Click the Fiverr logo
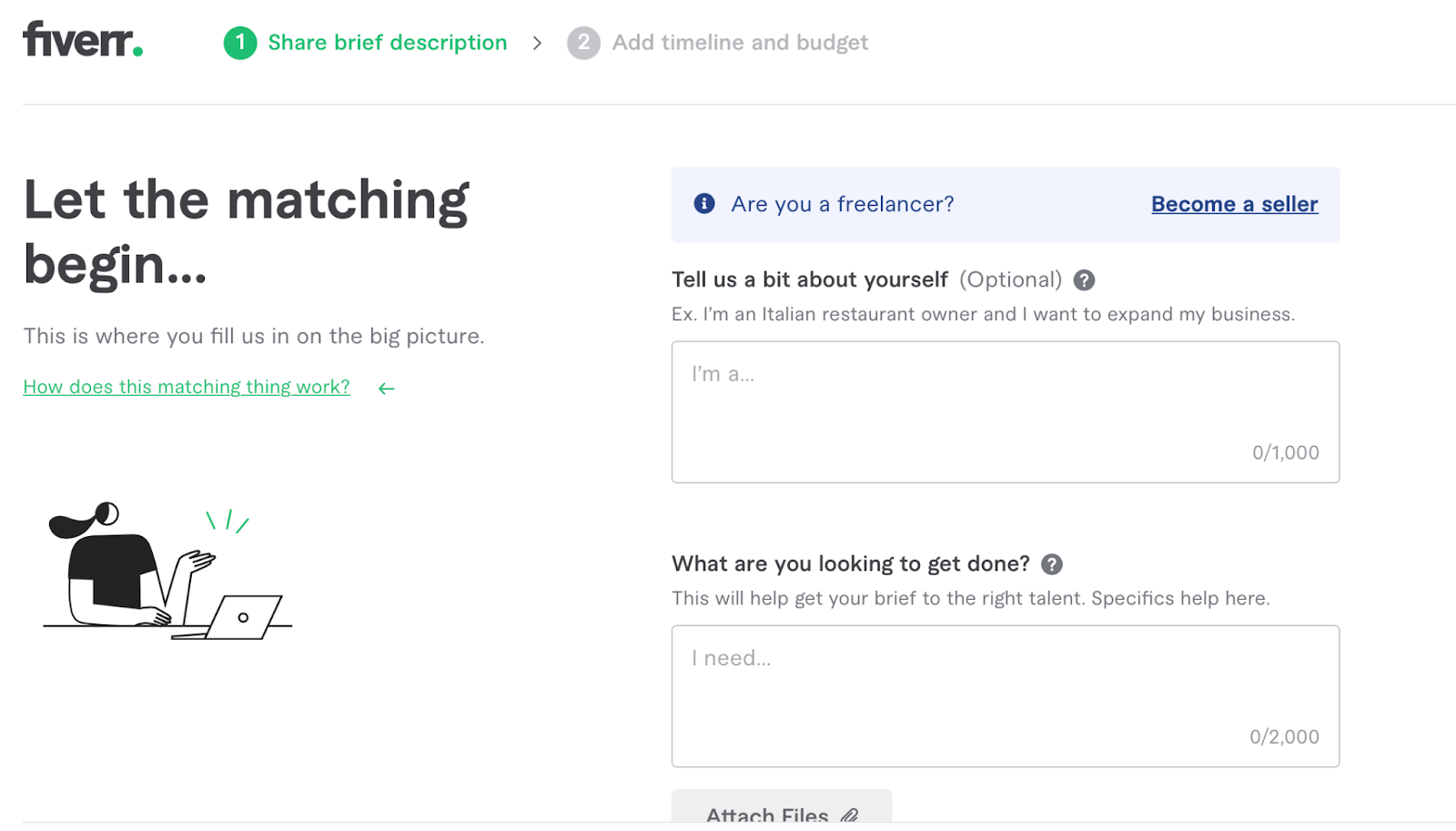 [83, 40]
